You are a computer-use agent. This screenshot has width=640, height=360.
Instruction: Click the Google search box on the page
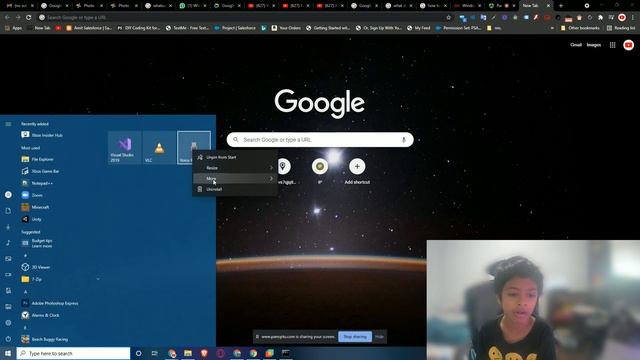320,140
